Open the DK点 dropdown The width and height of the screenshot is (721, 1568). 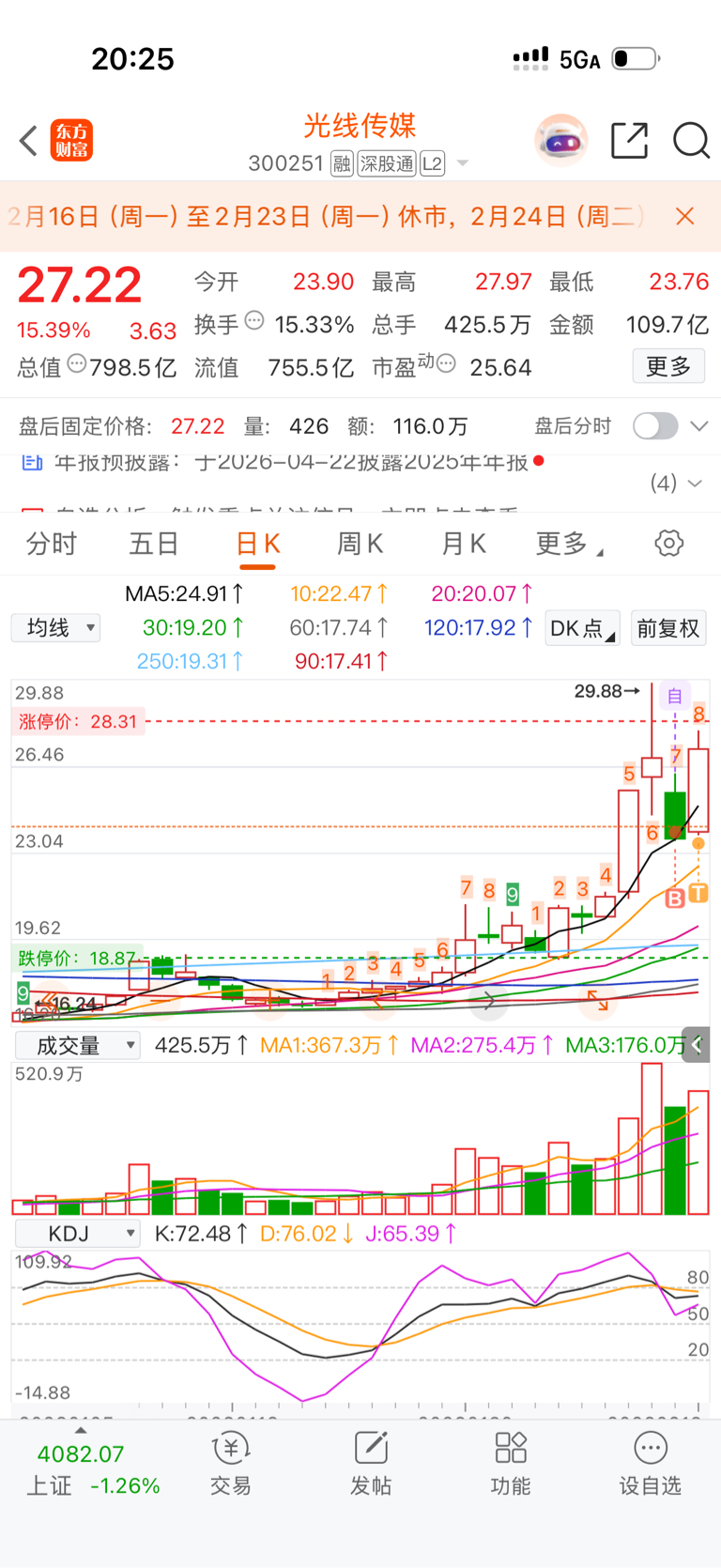582,628
